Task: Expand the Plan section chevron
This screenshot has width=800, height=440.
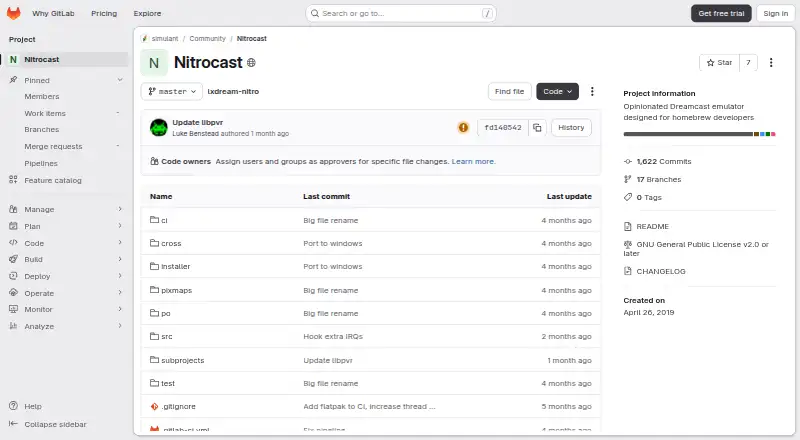Action: 120,226
